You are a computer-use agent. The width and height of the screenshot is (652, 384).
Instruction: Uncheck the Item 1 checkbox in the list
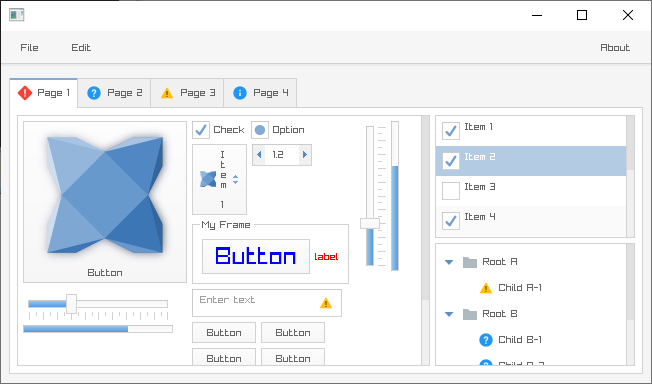pyautogui.click(x=451, y=131)
